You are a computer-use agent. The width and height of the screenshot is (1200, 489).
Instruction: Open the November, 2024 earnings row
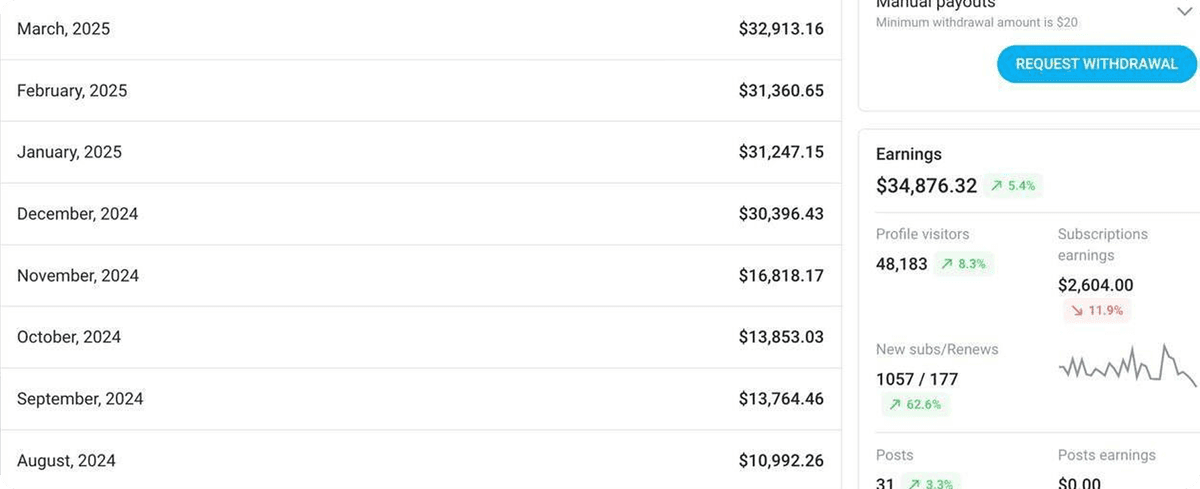click(420, 276)
